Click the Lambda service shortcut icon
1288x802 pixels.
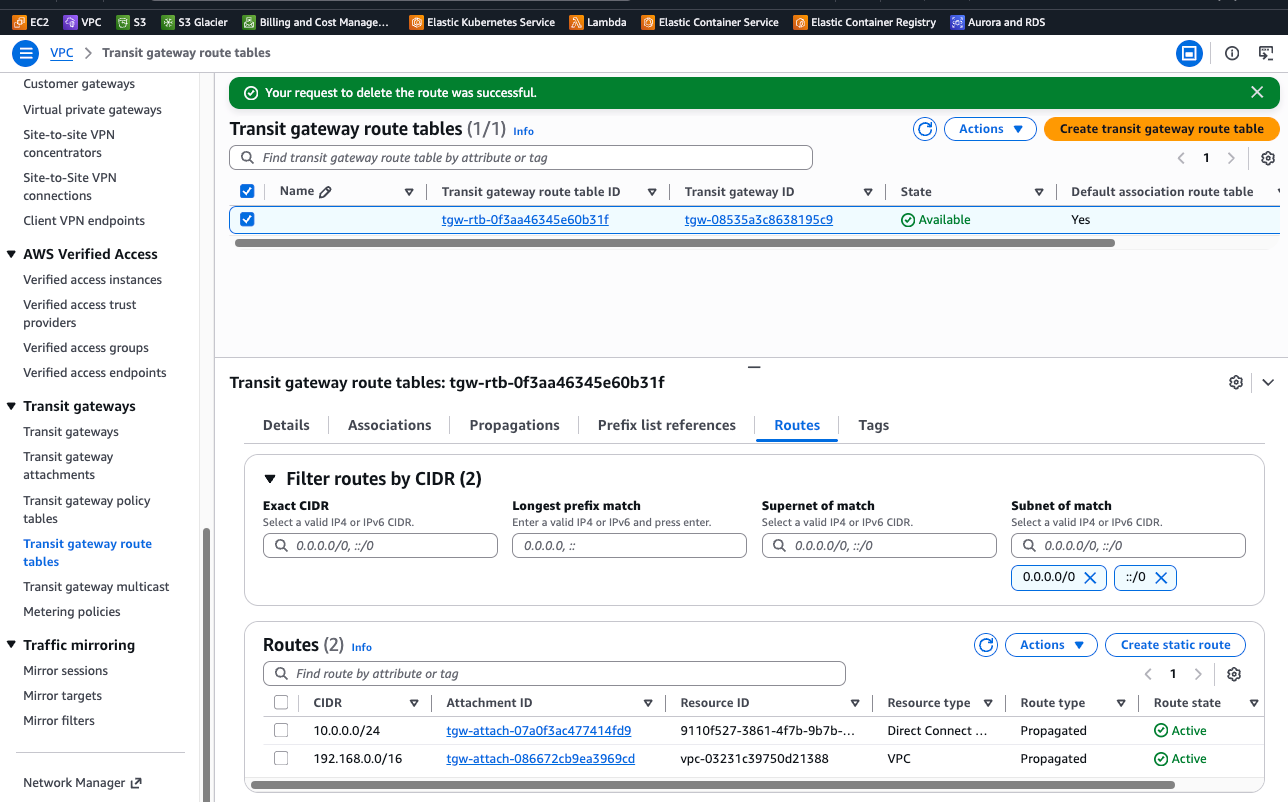click(576, 22)
